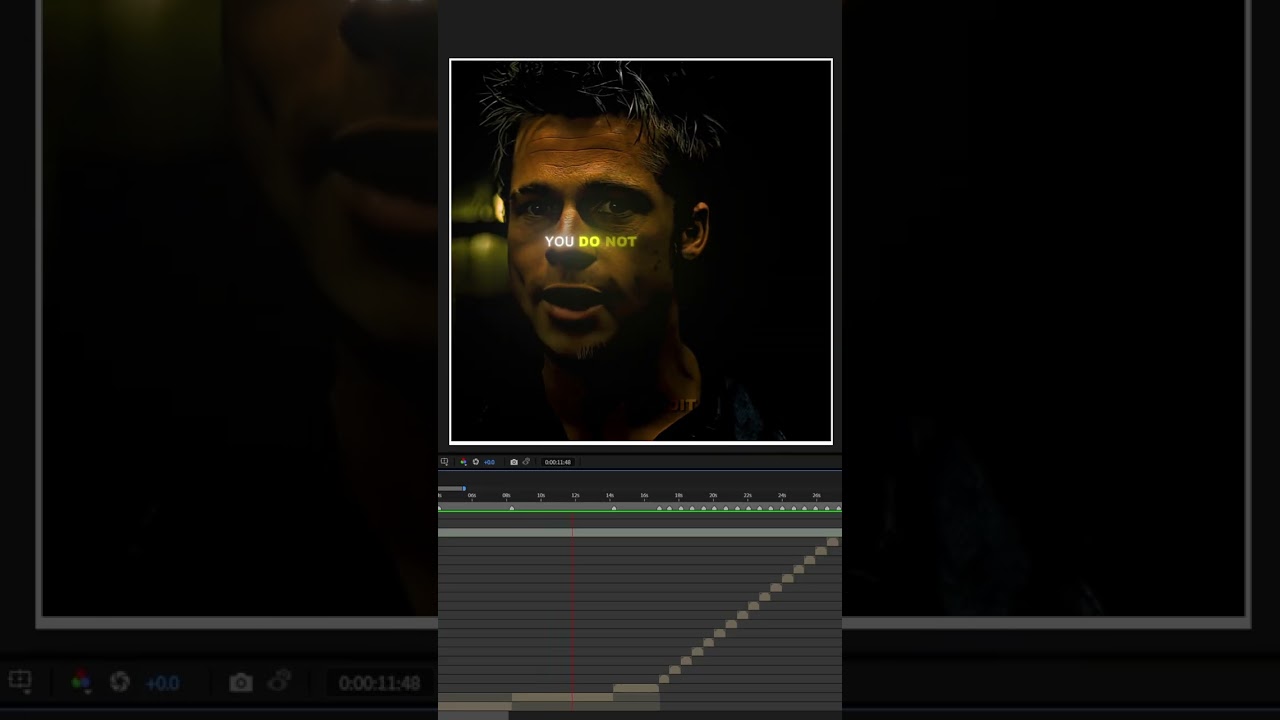Select the full-length top layer bar
1280x720 pixels.
coord(640,532)
